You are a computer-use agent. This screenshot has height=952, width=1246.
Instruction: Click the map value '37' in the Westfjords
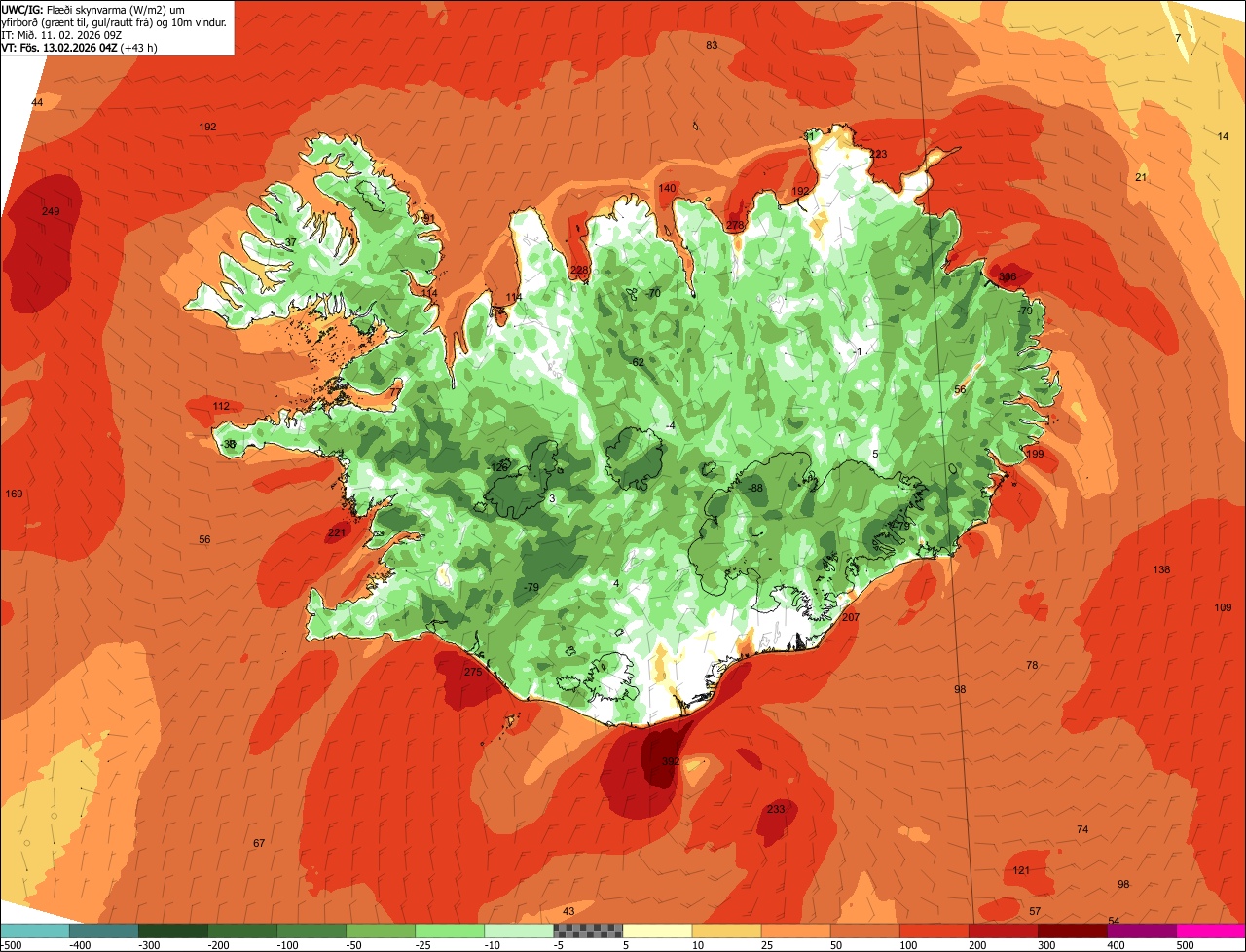(290, 242)
